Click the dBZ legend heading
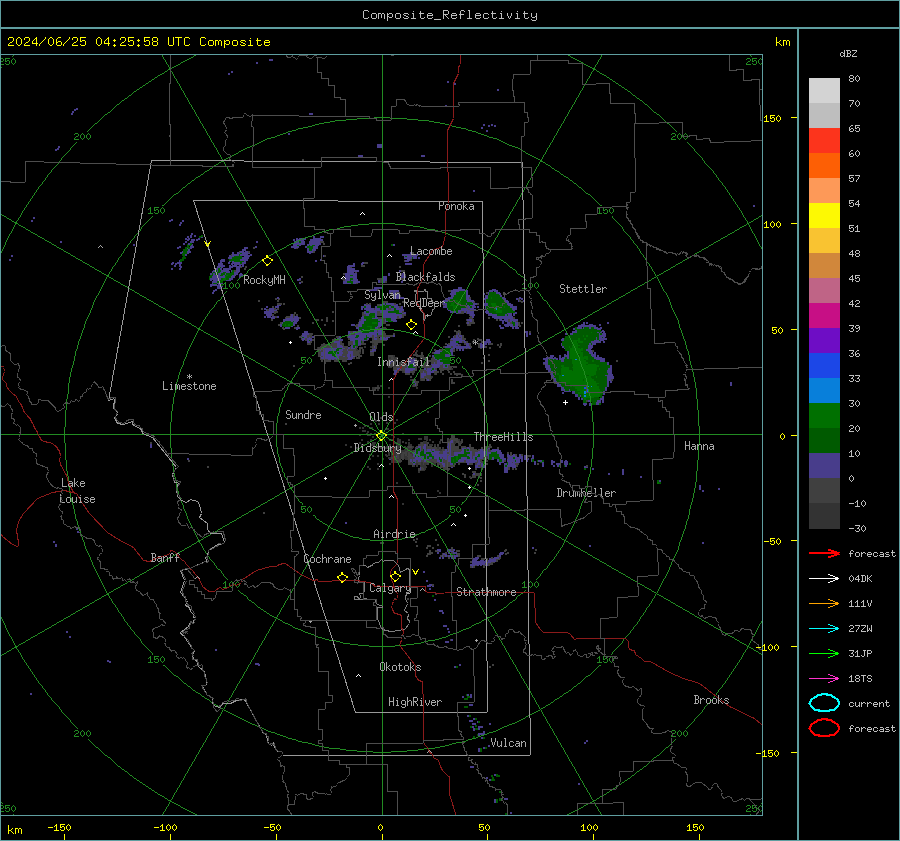This screenshot has height=841, width=900. tap(848, 53)
